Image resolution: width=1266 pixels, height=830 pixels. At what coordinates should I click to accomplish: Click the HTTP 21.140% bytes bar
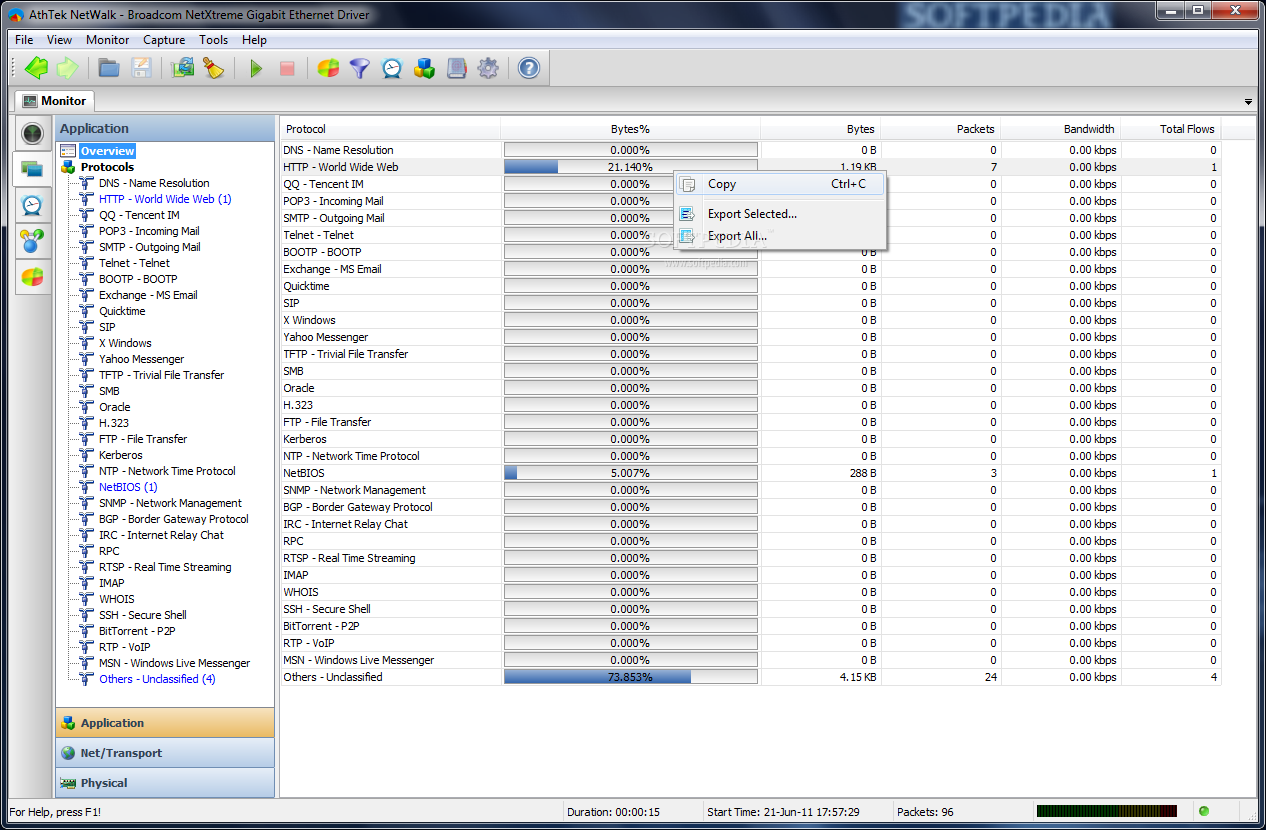point(630,167)
